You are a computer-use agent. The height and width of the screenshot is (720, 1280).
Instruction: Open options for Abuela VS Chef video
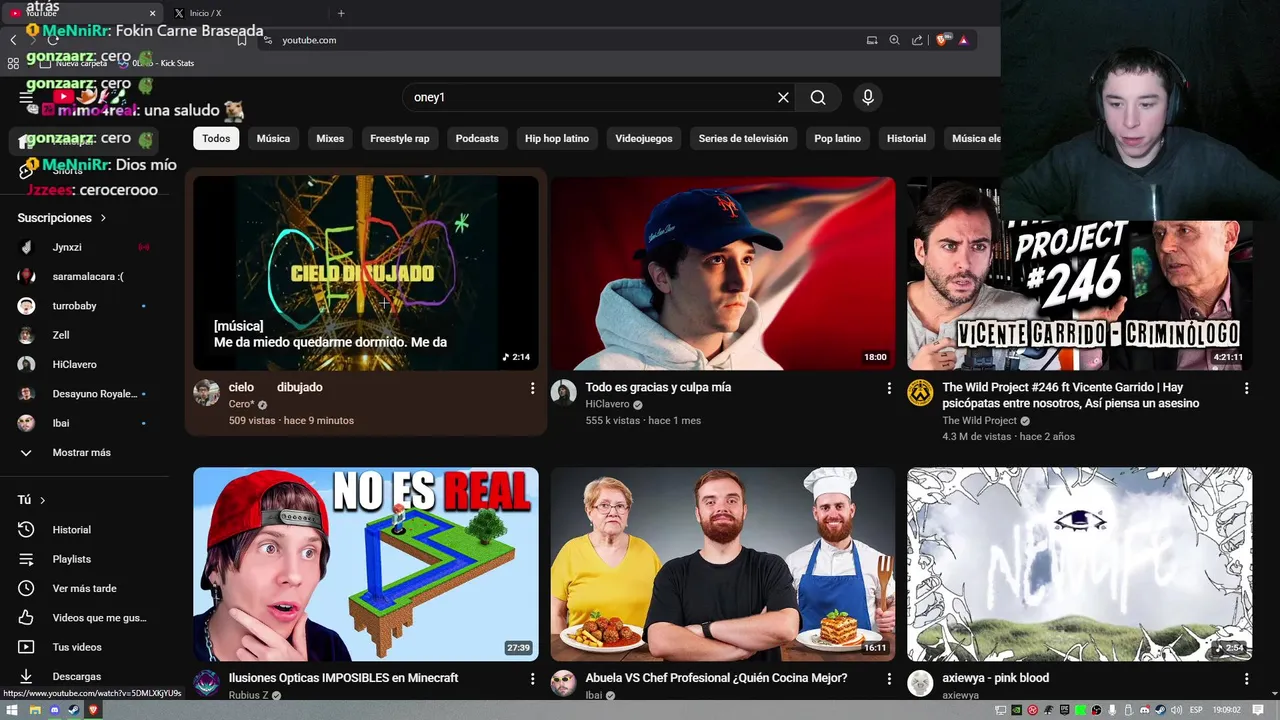tap(889, 679)
